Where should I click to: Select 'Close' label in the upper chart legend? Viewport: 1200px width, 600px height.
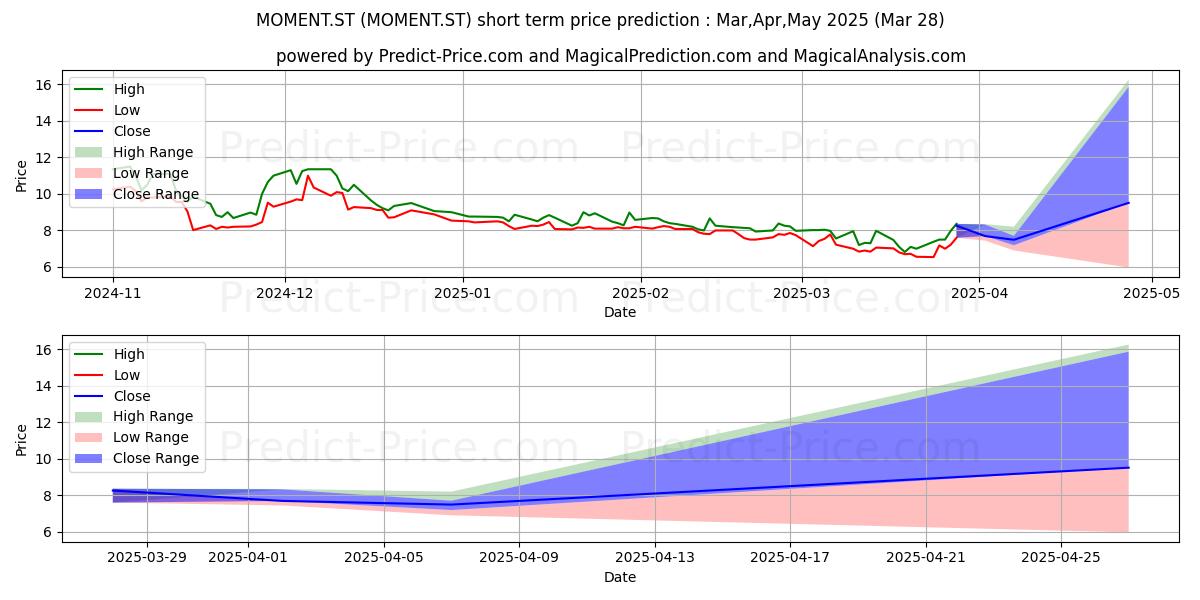click(132, 131)
